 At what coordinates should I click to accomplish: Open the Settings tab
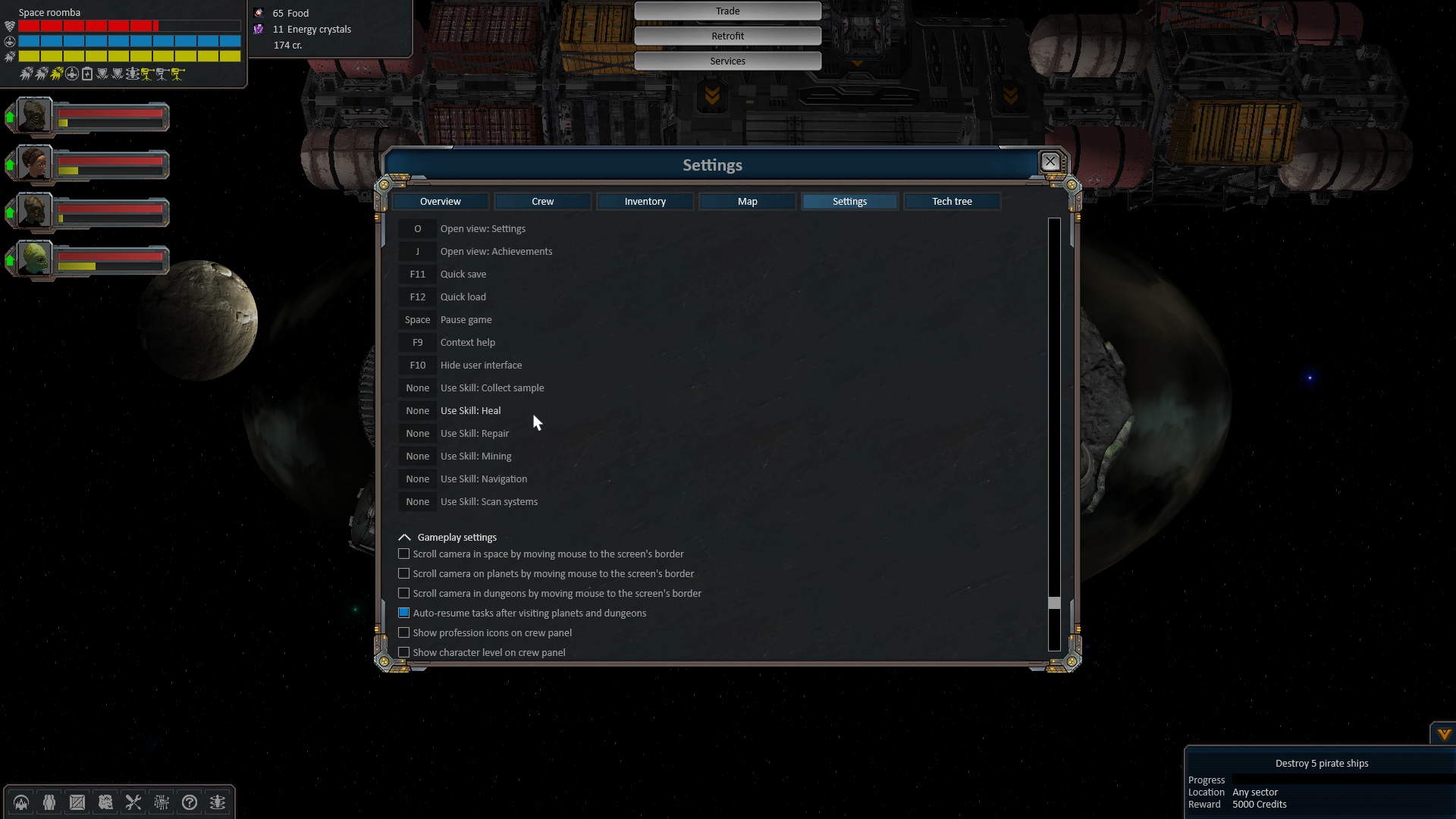850,201
